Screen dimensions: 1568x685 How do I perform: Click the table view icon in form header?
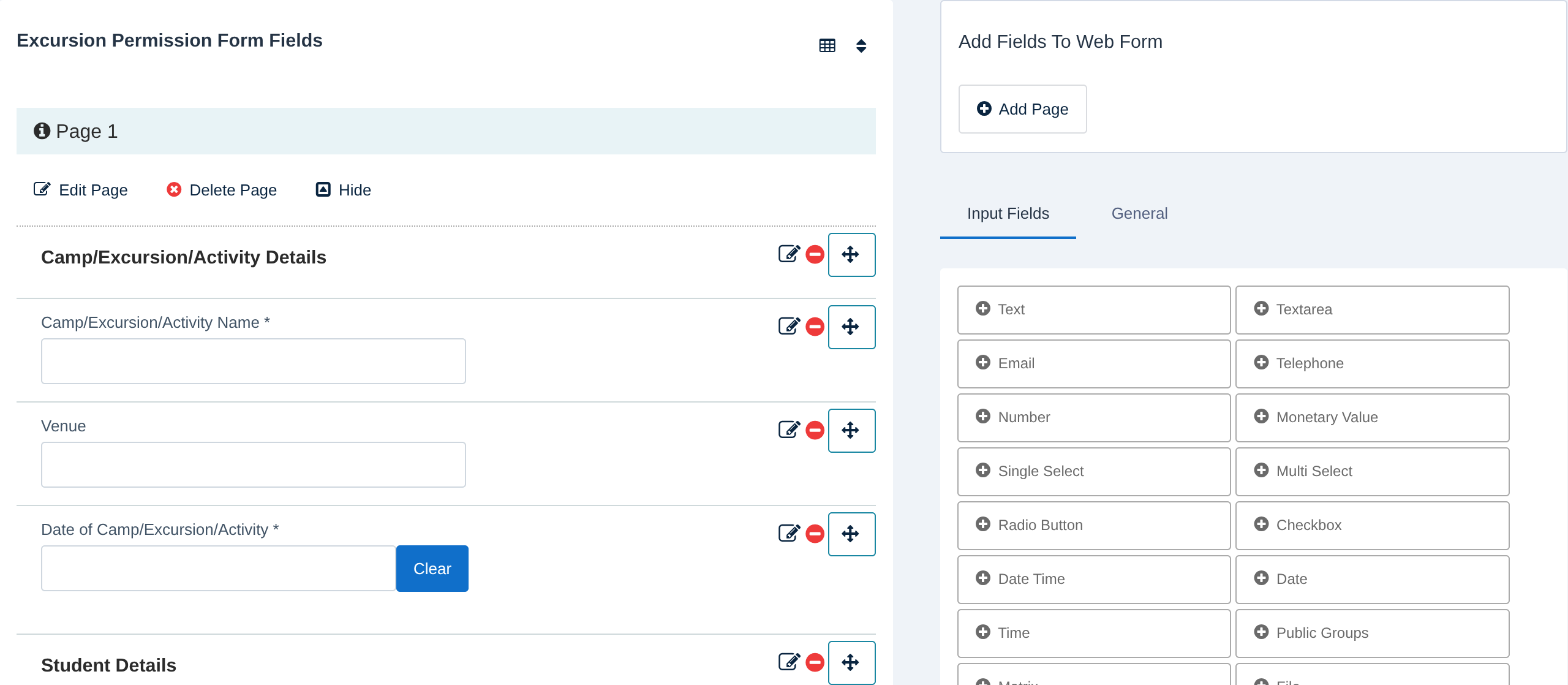point(827,45)
